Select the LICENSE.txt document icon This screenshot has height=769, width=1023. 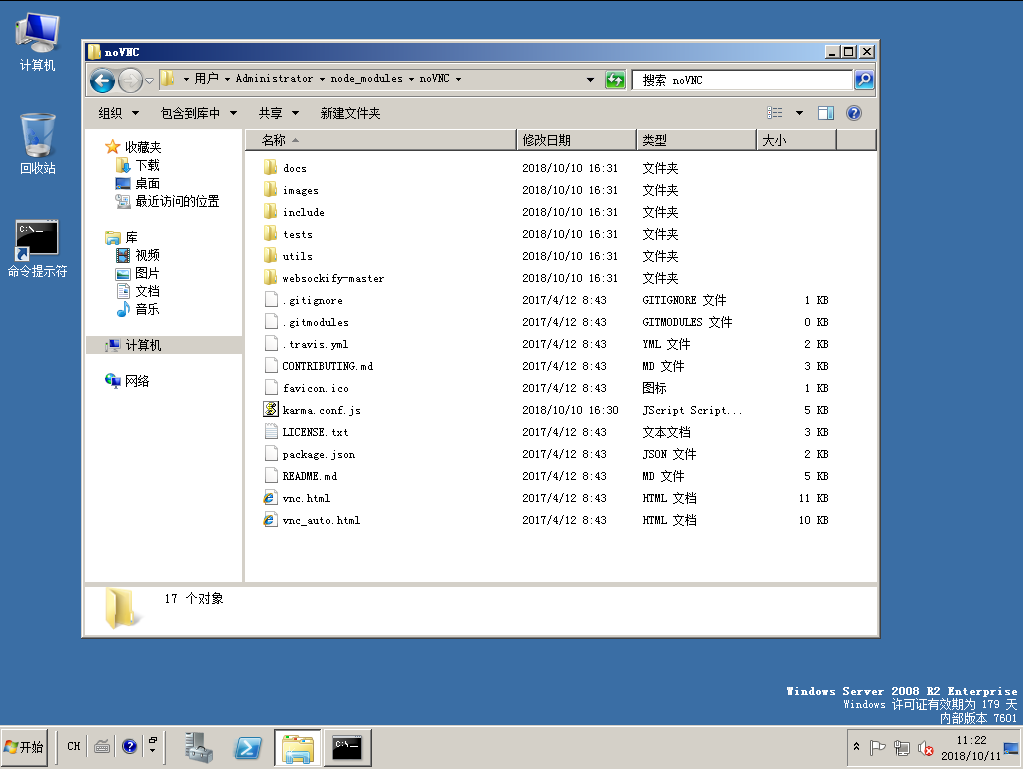(x=271, y=432)
